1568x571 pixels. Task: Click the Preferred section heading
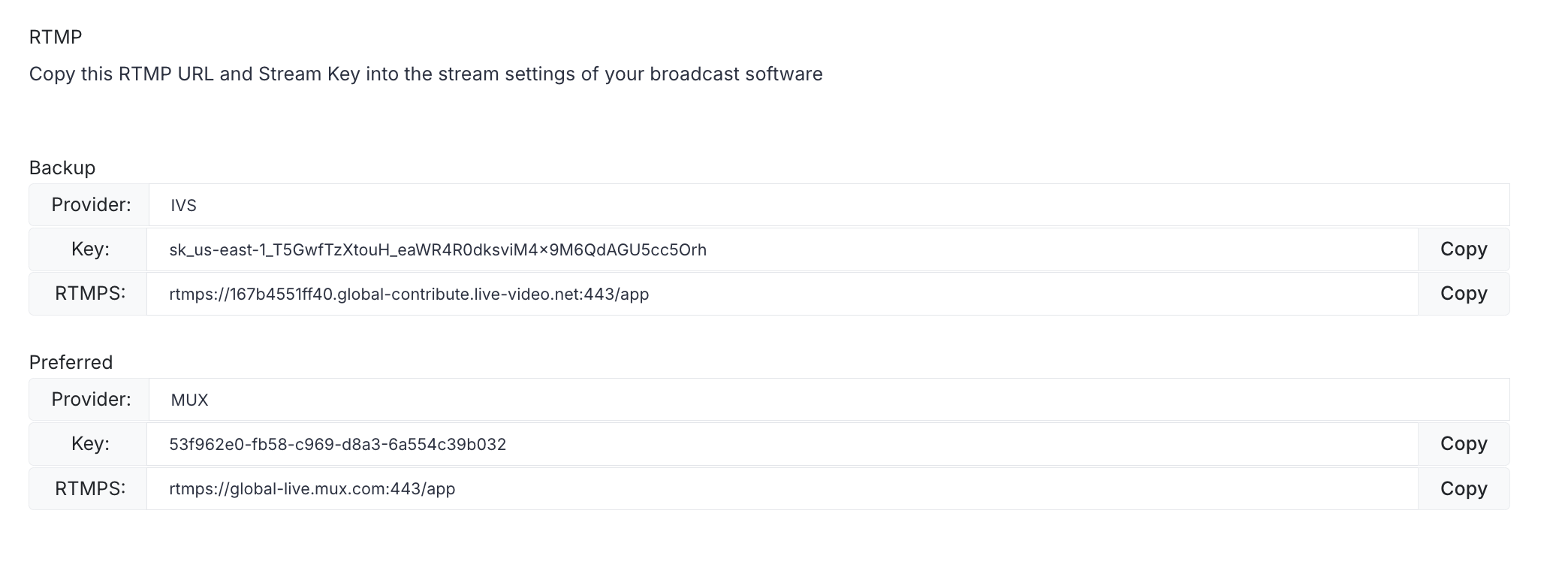(71, 362)
